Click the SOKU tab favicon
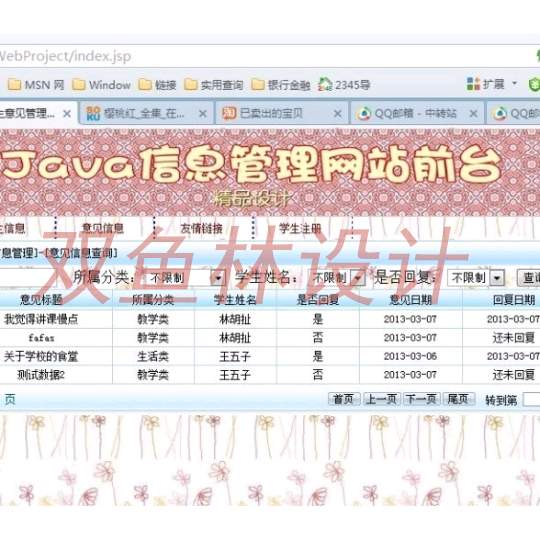The width and height of the screenshot is (540, 540). (x=93, y=113)
